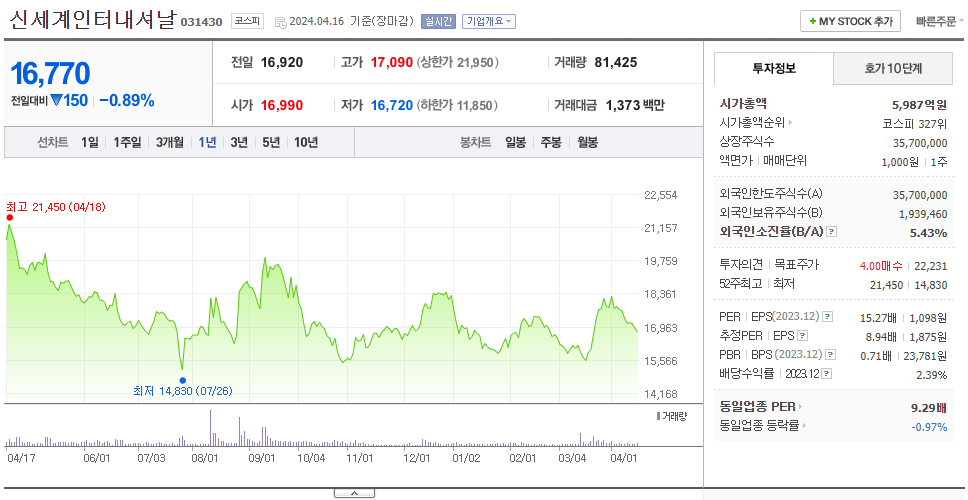Click the 전일 value 16,920
The height and width of the screenshot is (500, 968).
pos(282,62)
